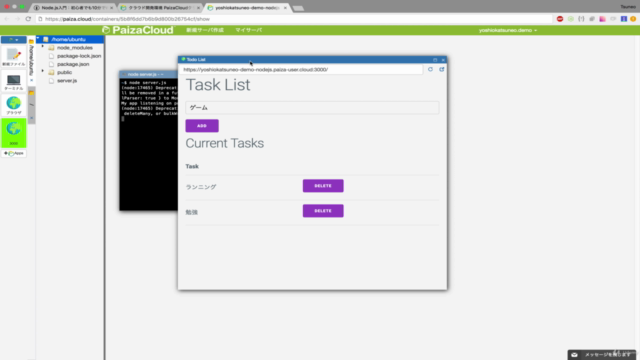The width and height of the screenshot is (640, 360).
Task: Switch to the PaizaCloud クラウド開発環境 tab
Action: [x=160, y=8]
